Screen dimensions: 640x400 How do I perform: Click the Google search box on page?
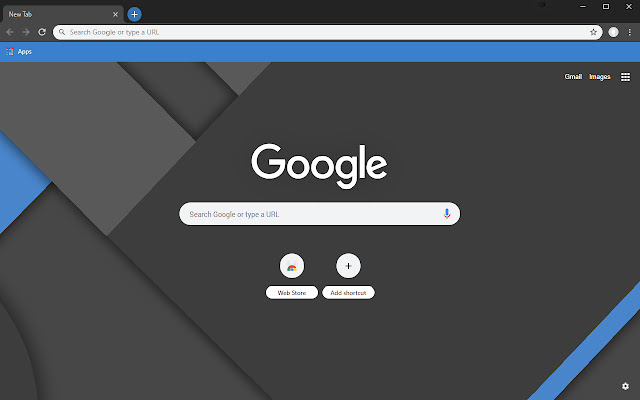[x=320, y=214]
